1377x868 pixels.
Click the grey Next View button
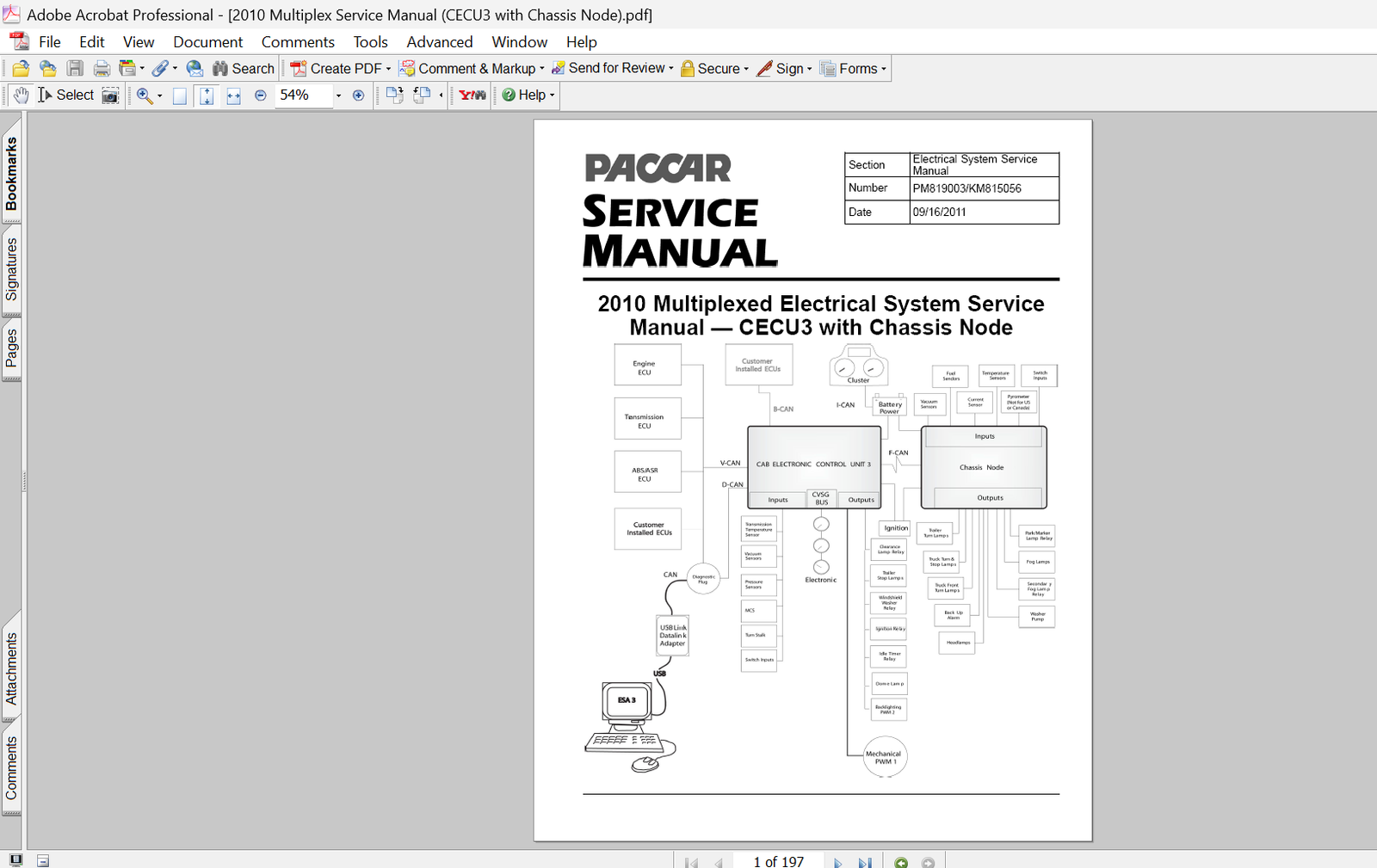pyautogui.click(x=928, y=862)
